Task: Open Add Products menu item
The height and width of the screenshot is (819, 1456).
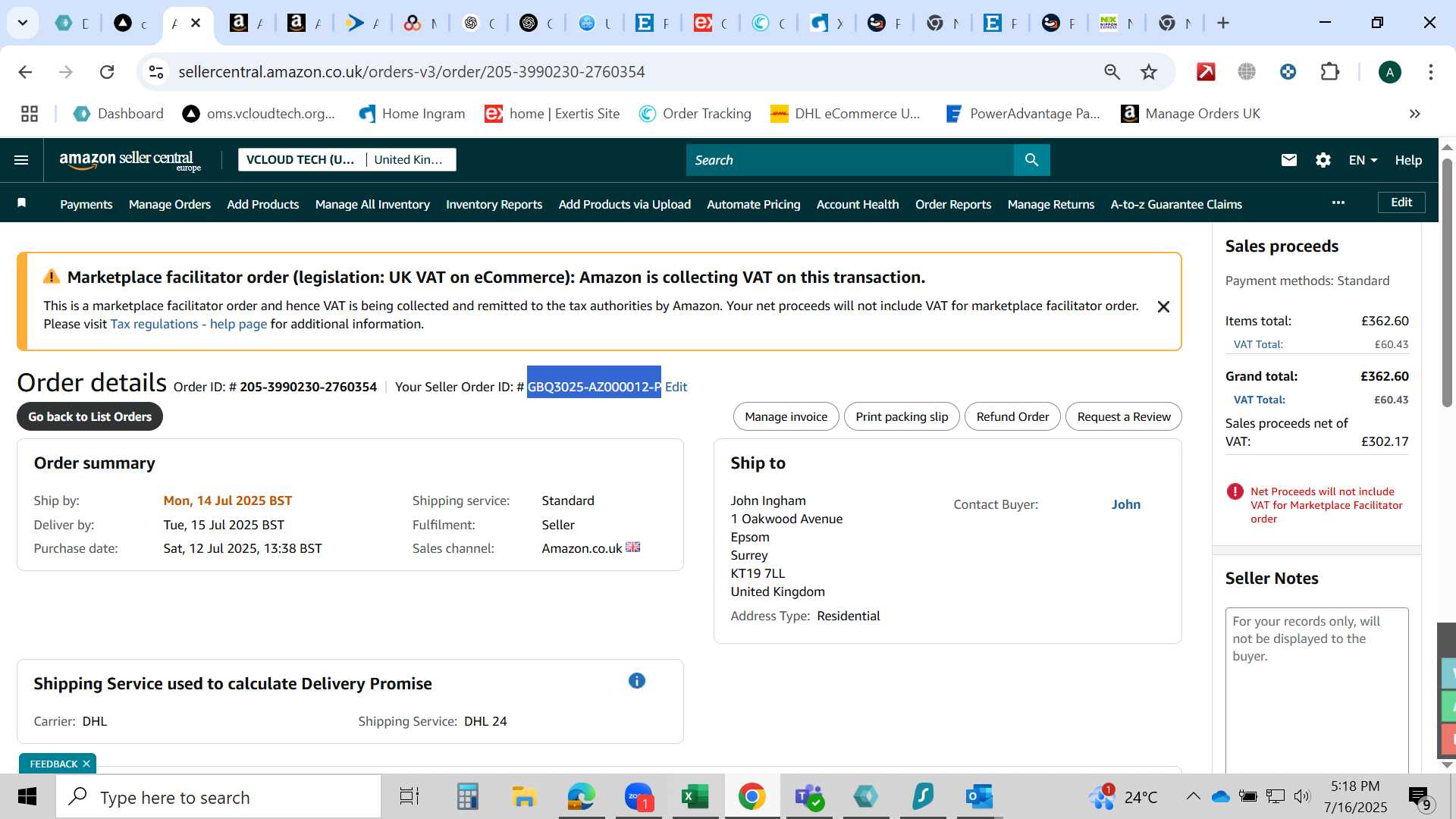Action: (262, 204)
